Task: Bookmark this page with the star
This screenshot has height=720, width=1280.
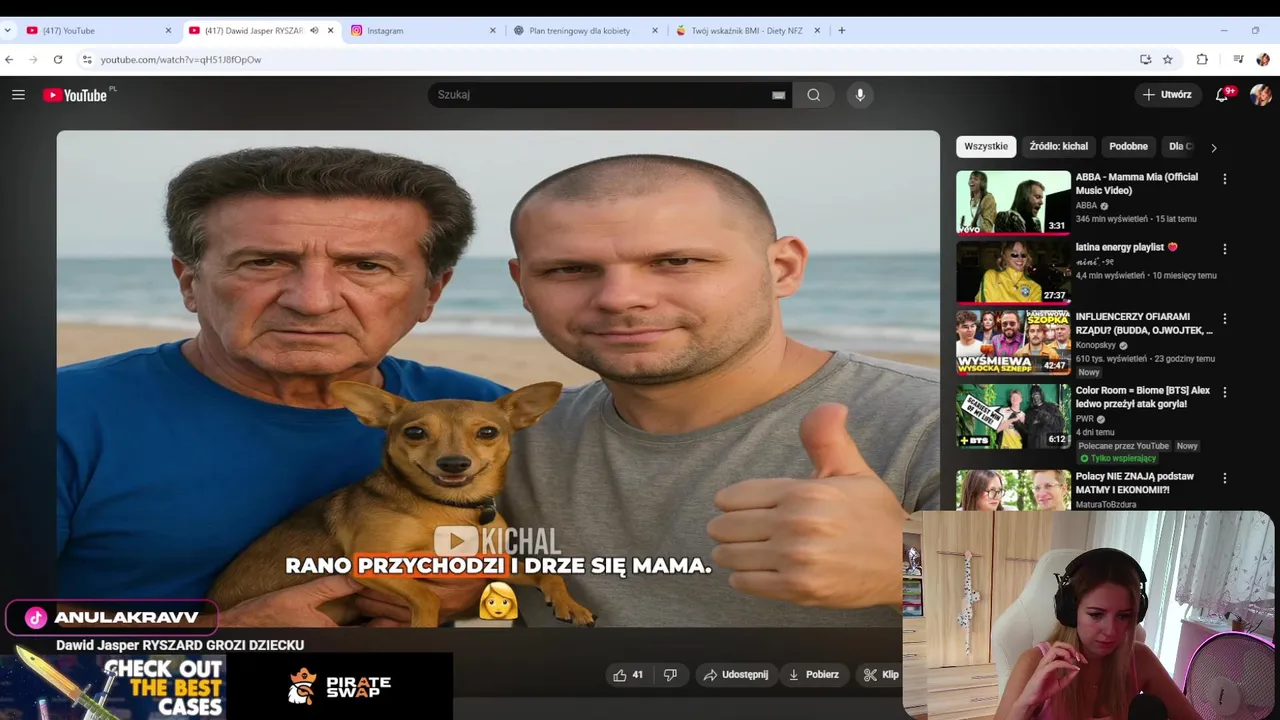Action: (1167, 59)
